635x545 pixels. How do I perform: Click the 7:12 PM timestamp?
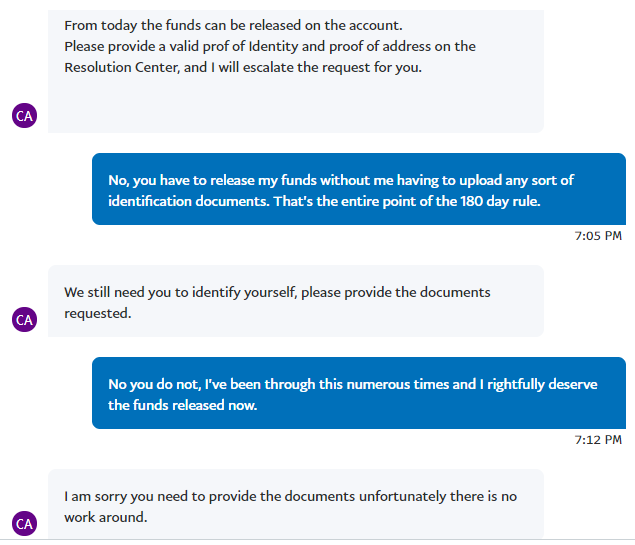(x=598, y=440)
